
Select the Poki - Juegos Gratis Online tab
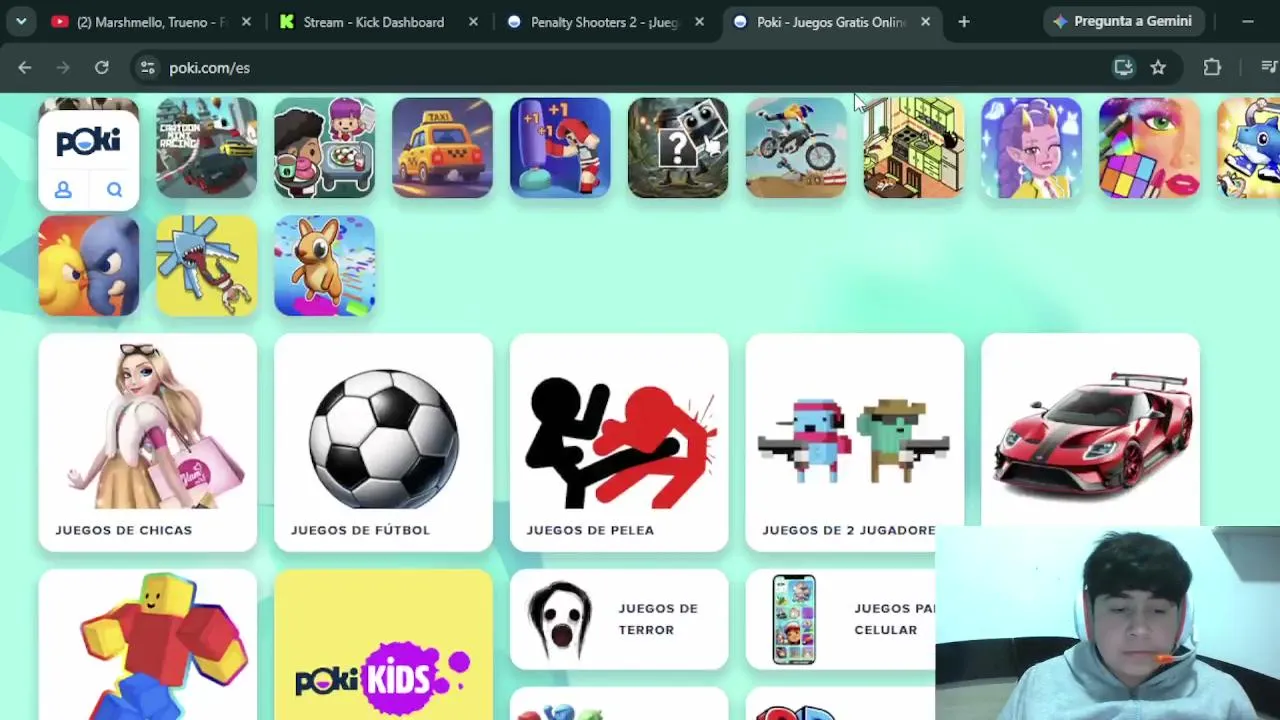(x=834, y=21)
